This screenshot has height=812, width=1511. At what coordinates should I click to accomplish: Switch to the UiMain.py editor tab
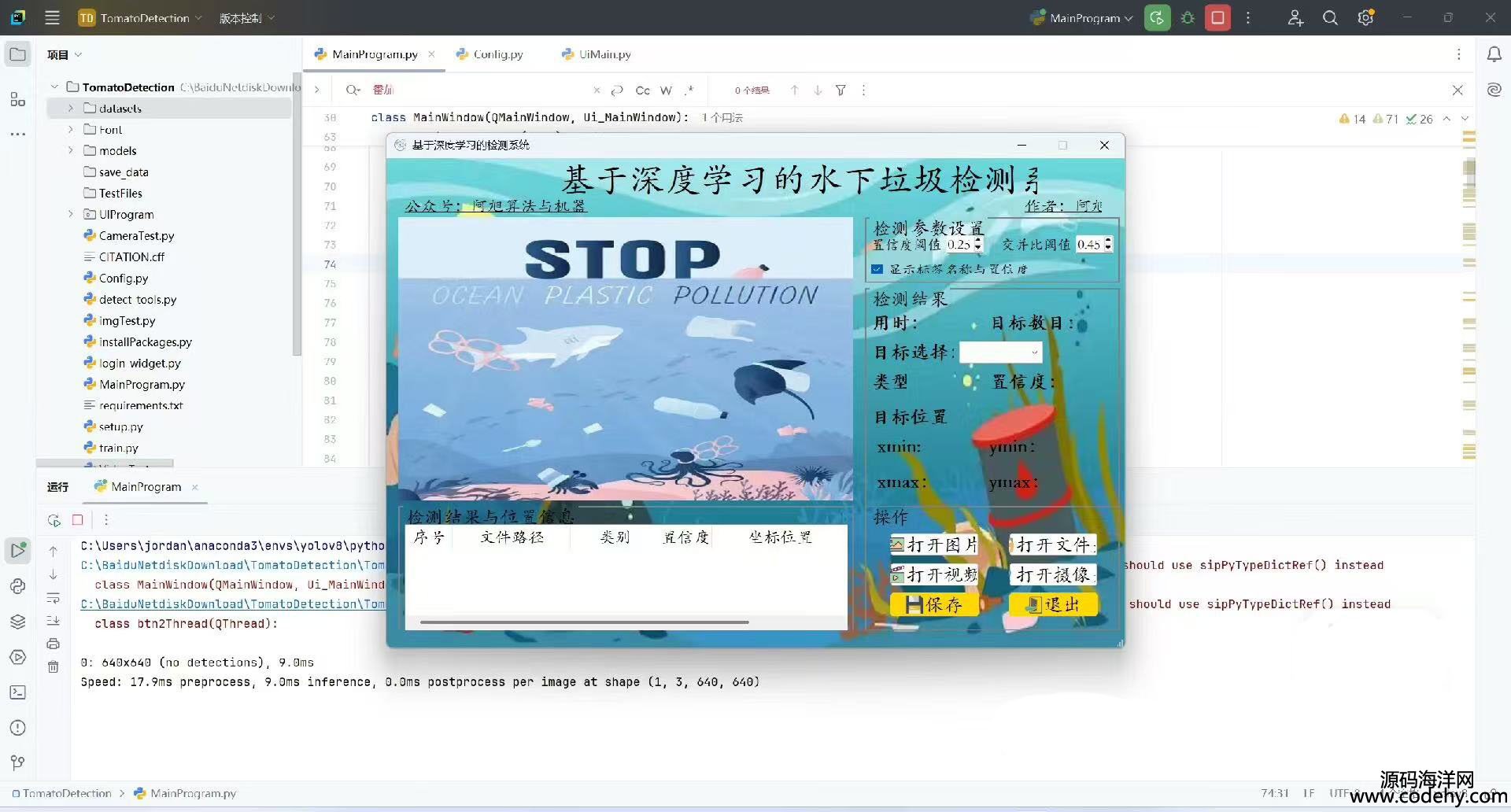(604, 54)
